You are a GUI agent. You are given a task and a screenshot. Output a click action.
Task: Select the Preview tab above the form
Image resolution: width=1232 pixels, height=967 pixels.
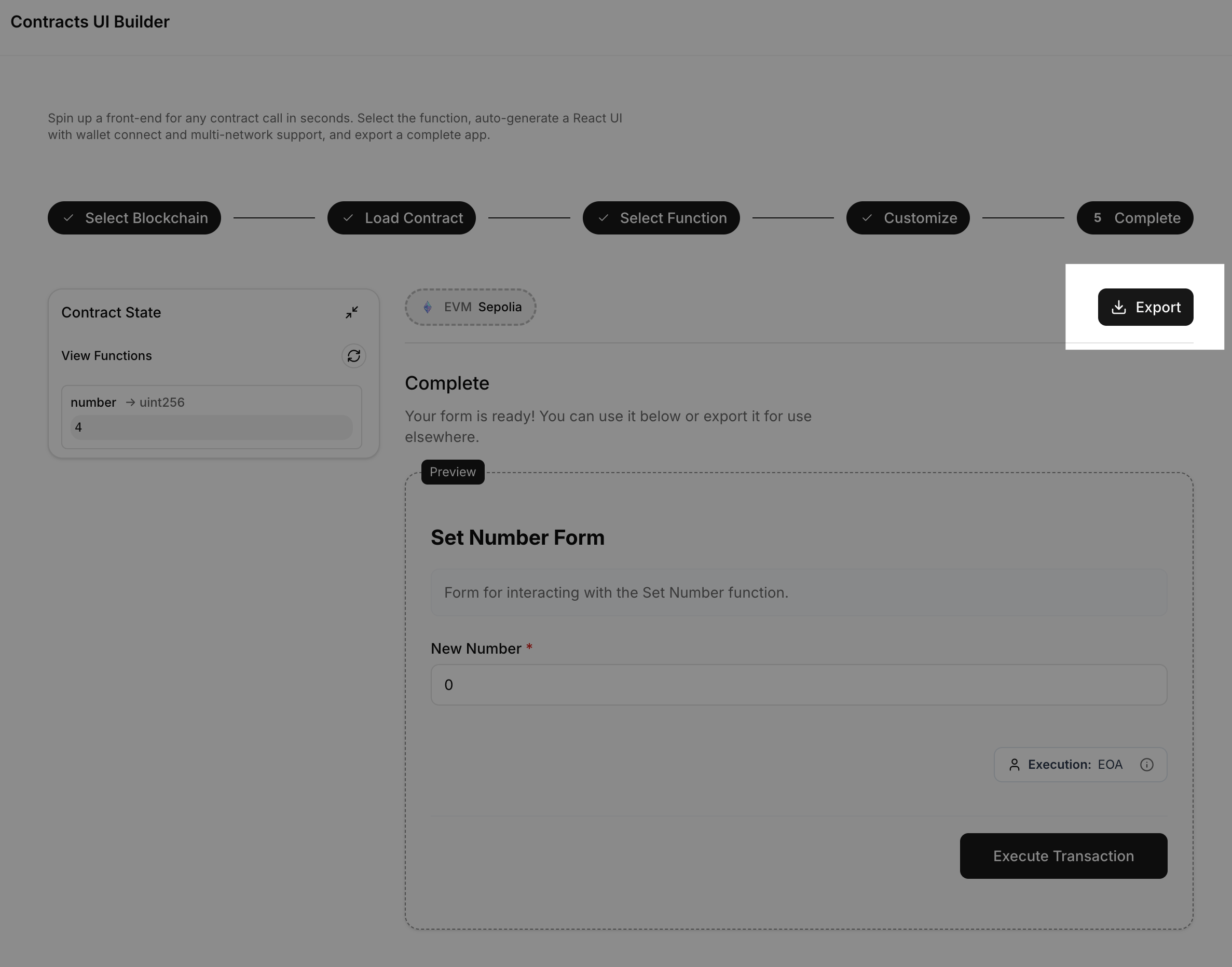[x=452, y=472]
